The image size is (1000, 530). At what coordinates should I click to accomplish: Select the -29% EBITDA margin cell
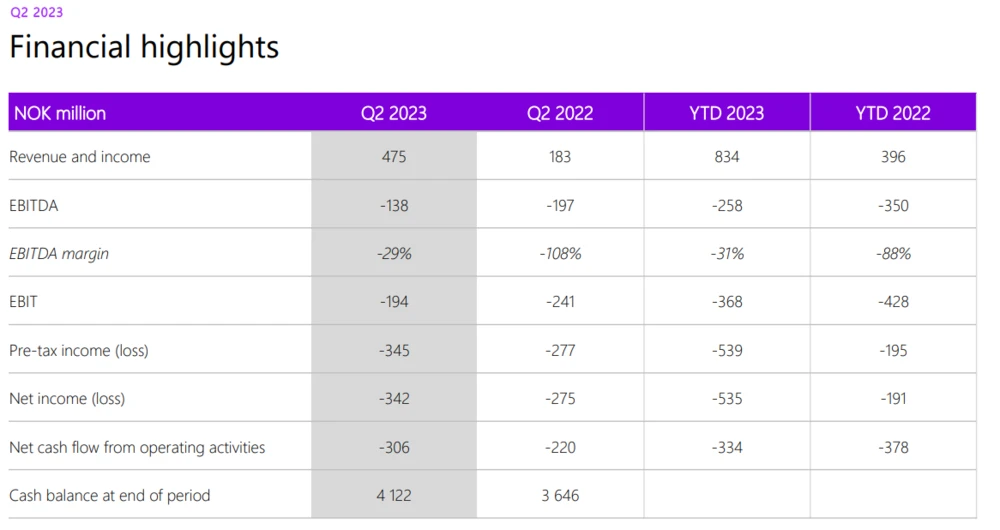pos(394,254)
